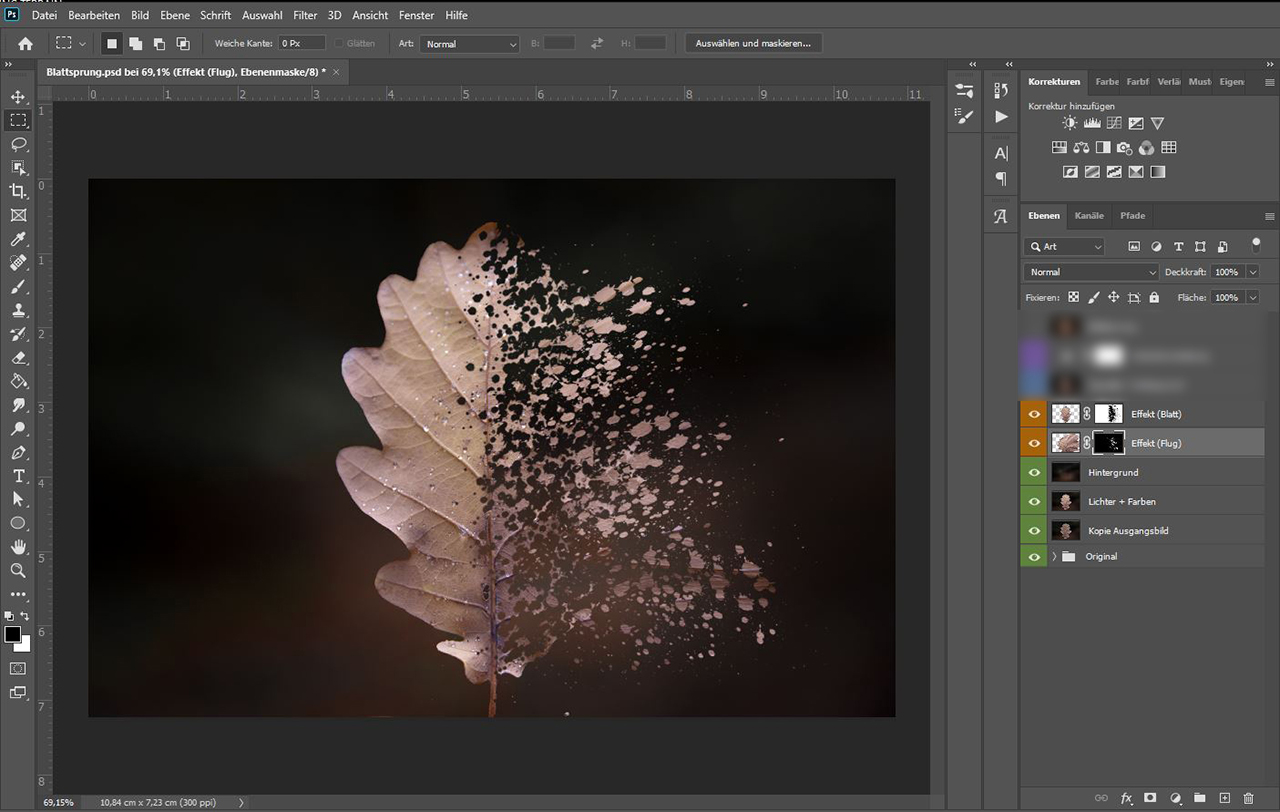Click the Auswählen und maskieren button

754,43
